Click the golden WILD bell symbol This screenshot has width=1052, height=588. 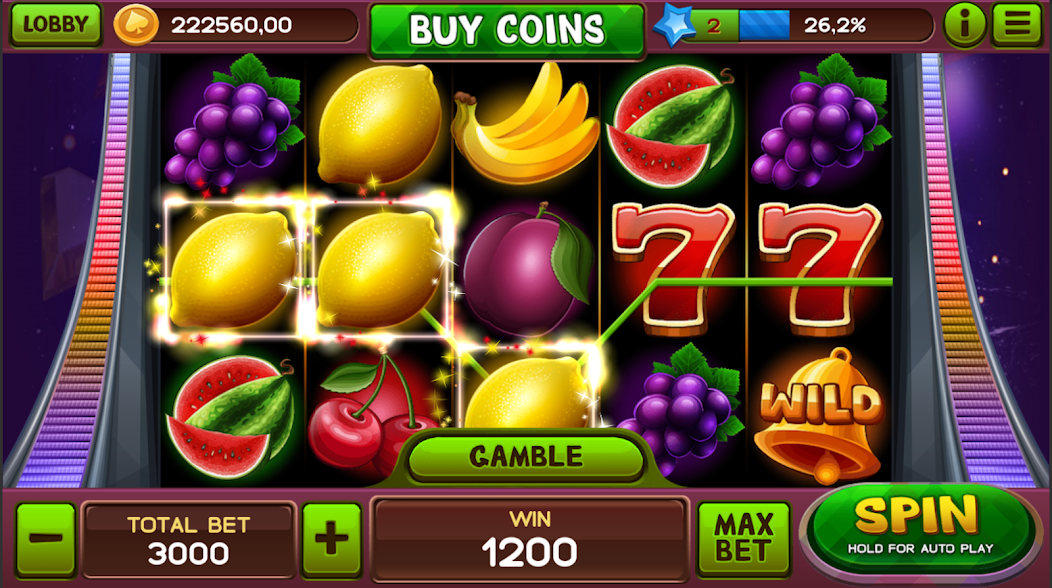click(821, 416)
